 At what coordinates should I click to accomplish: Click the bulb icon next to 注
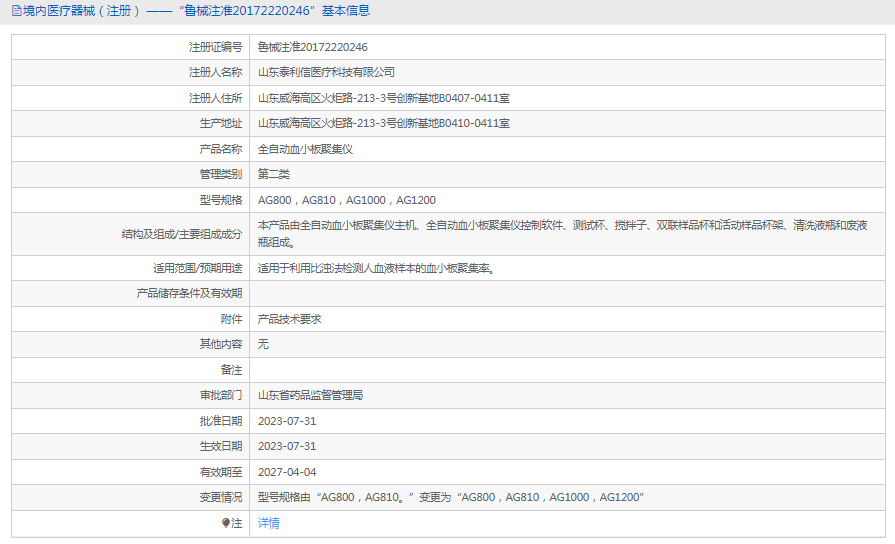coord(226,523)
